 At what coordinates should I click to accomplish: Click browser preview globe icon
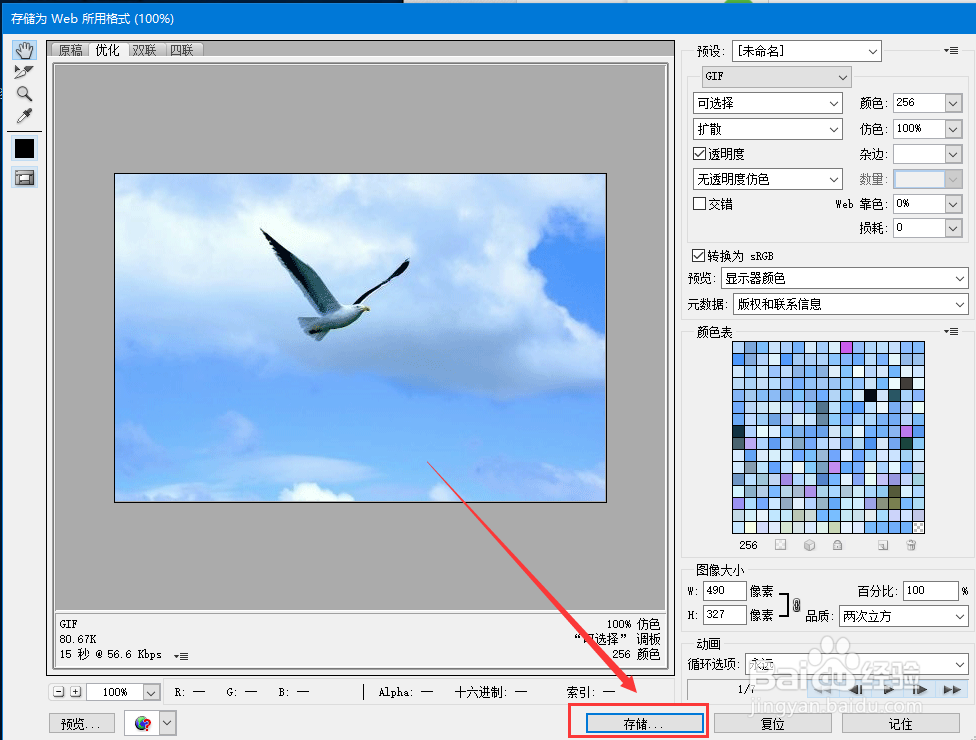click(143, 723)
